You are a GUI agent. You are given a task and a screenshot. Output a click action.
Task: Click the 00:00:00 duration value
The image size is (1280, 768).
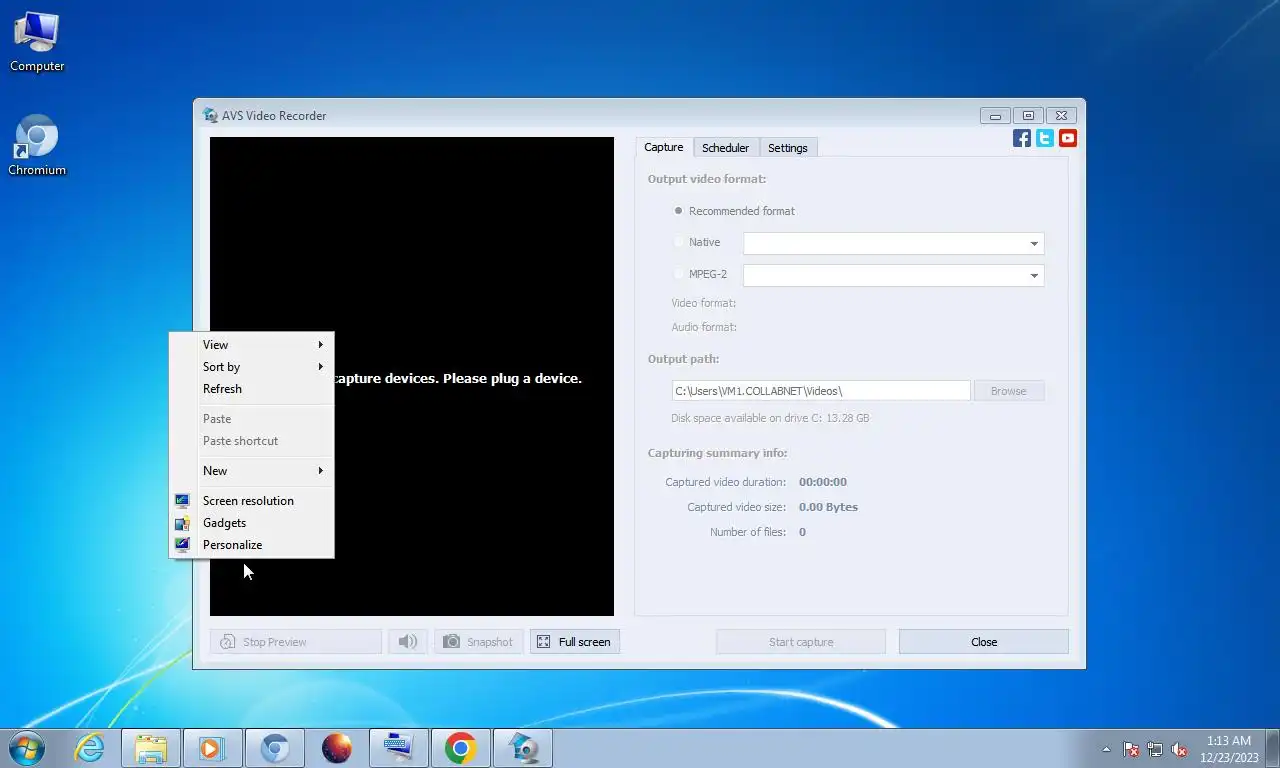pyautogui.click(x=823, y=482)
